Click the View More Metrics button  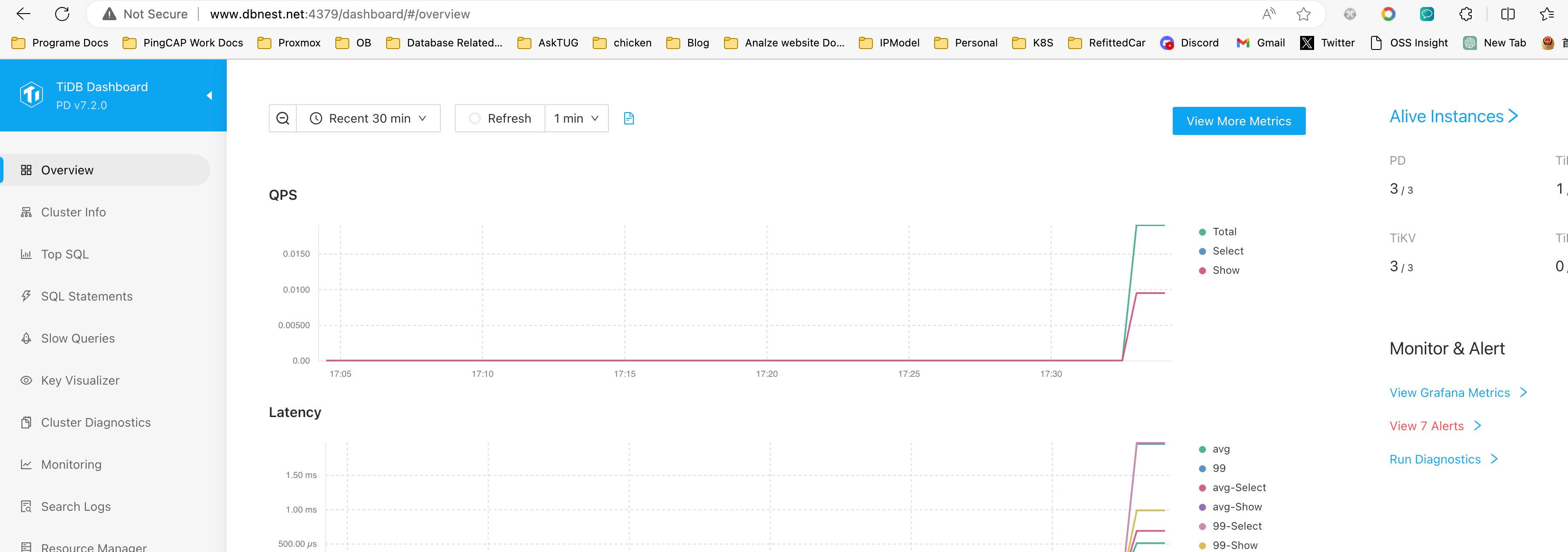[x=1238, y=120]
